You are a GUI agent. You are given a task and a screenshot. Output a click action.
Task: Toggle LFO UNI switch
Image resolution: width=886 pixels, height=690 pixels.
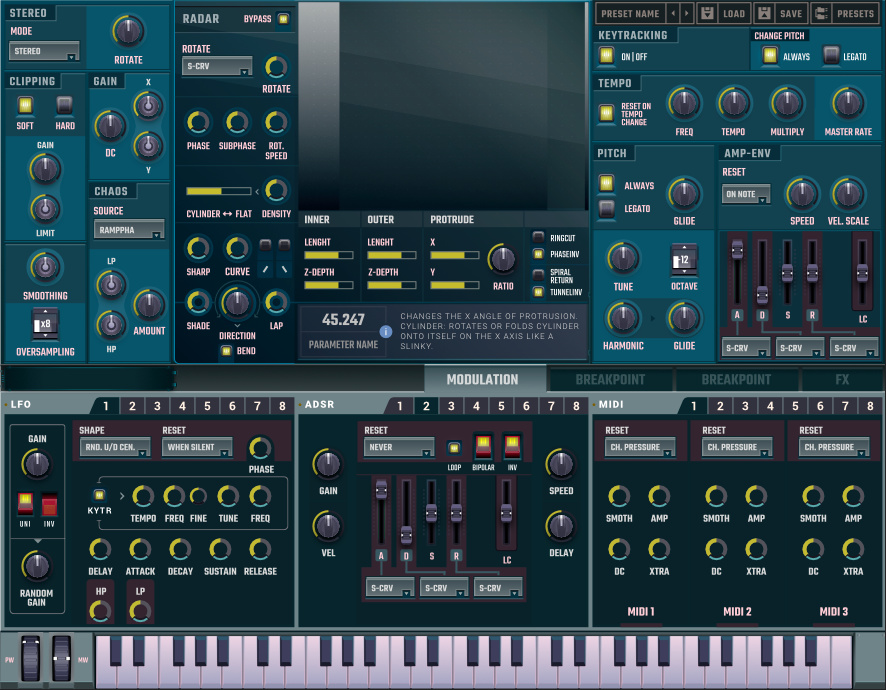click(25, 503)
